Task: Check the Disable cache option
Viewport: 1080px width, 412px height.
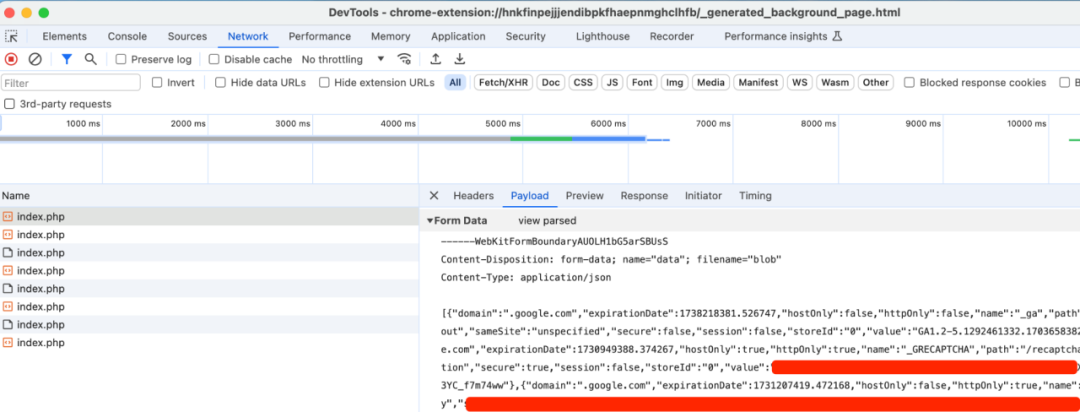Action: [x=214, y=59]
